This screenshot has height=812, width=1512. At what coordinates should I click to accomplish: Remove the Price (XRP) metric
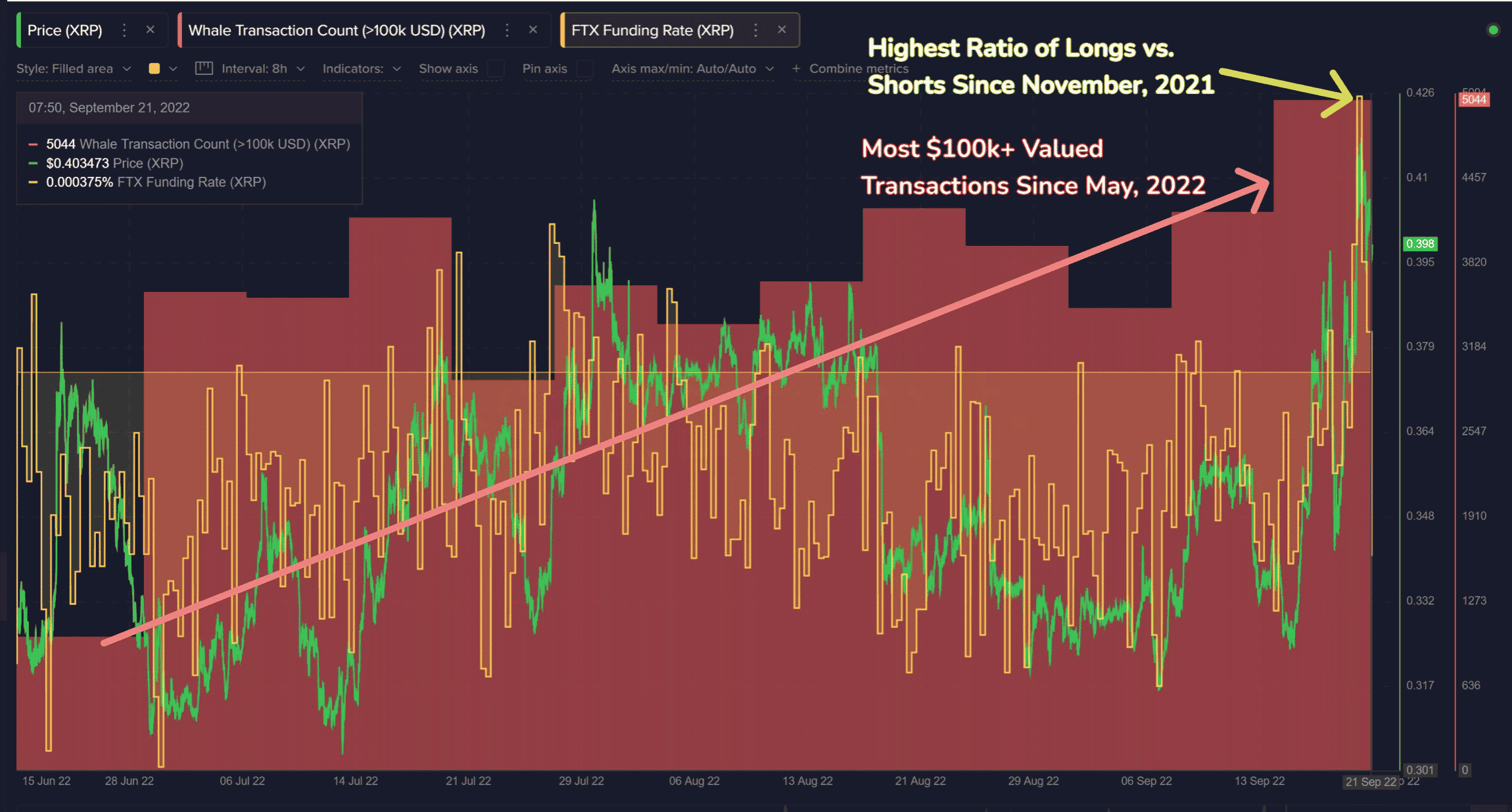tap(150, 30)
